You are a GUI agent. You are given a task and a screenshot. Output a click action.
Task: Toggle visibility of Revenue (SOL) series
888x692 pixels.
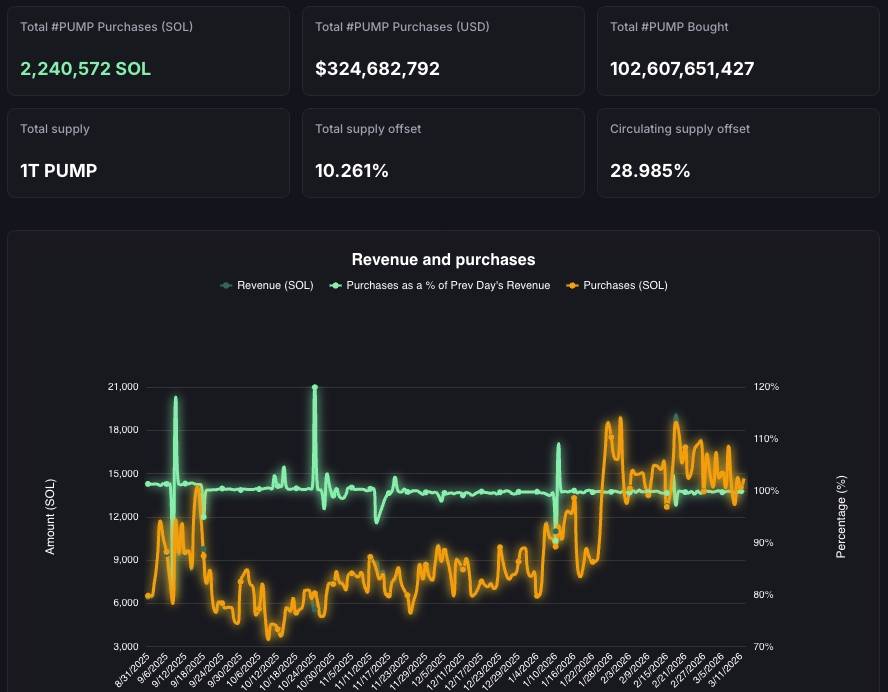tap(264, 285)
